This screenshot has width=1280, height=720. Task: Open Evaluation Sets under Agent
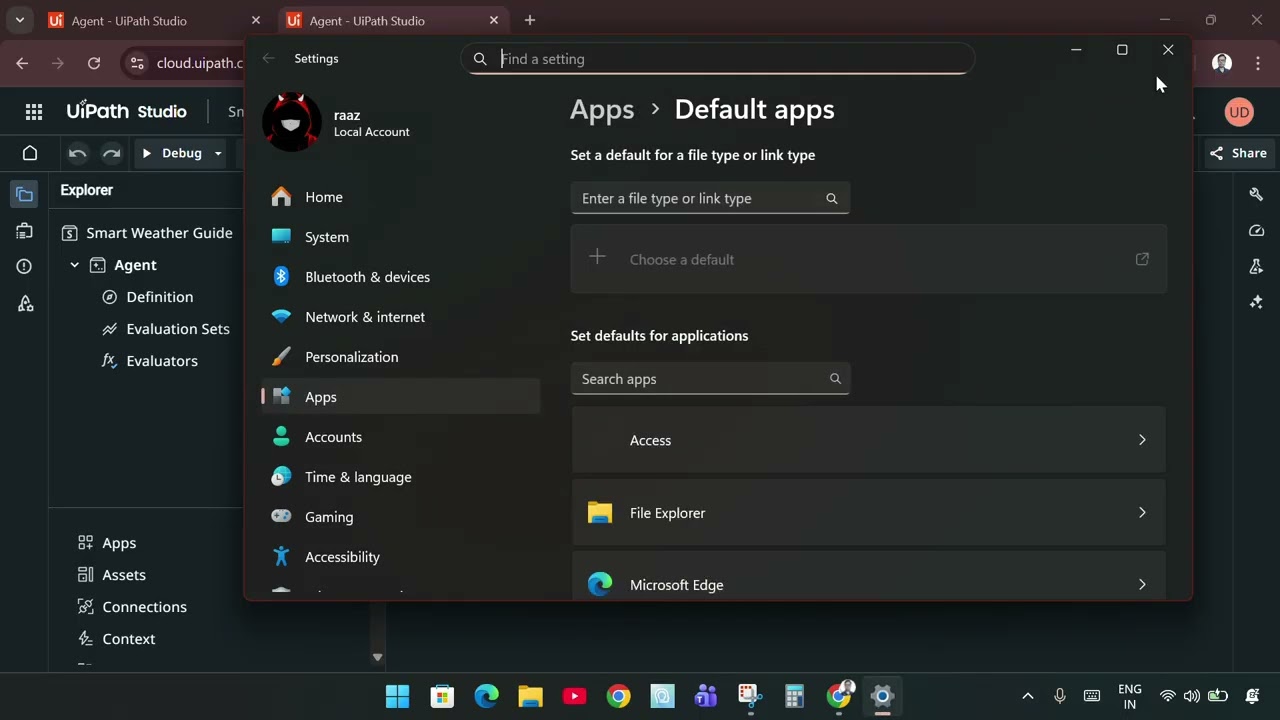click(165, 329)
